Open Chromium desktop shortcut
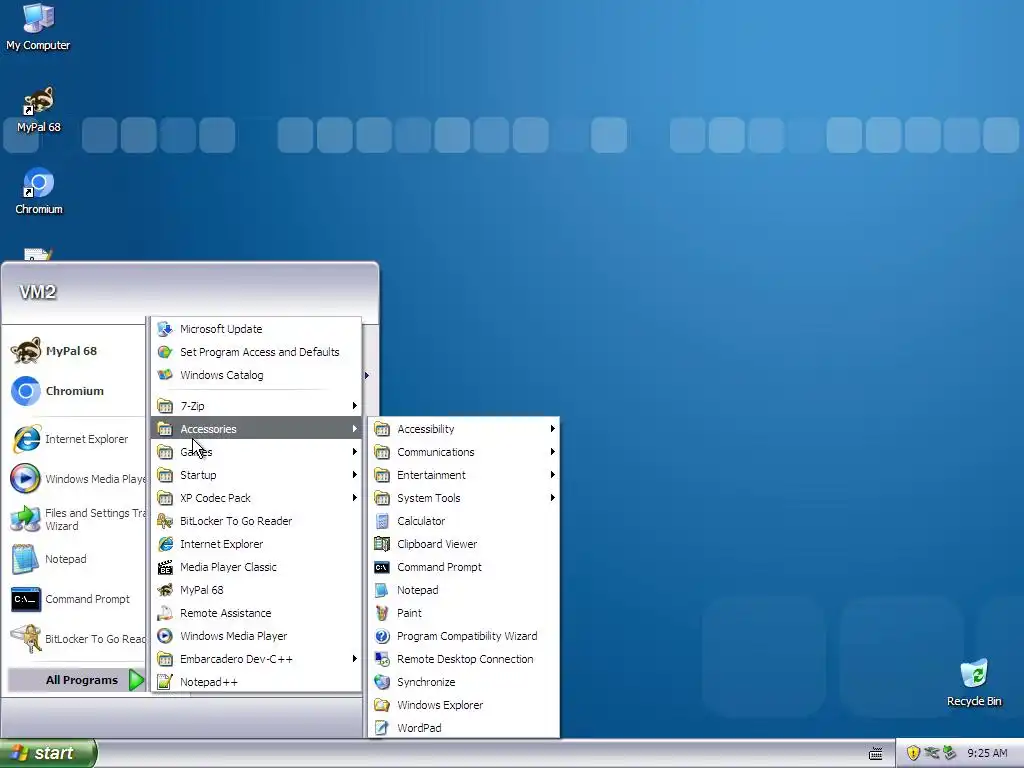1024x768 pixels. (39, 191)
